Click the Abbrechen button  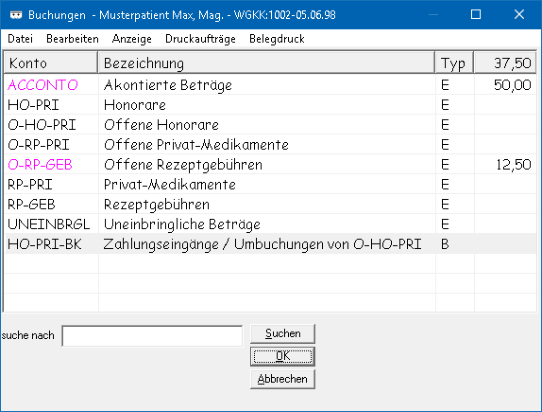(x=282, y=379)
